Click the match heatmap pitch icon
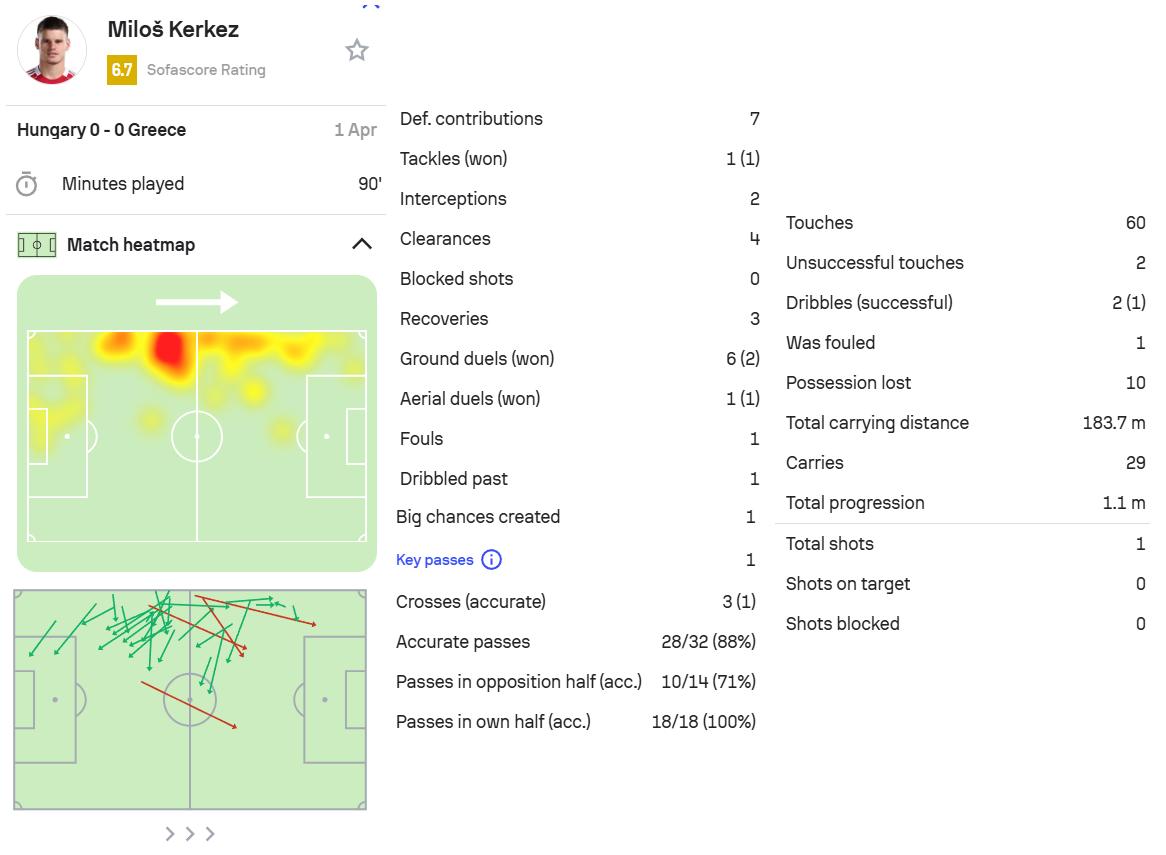The height and width of the screenshot is (855, 1166). 37,245
